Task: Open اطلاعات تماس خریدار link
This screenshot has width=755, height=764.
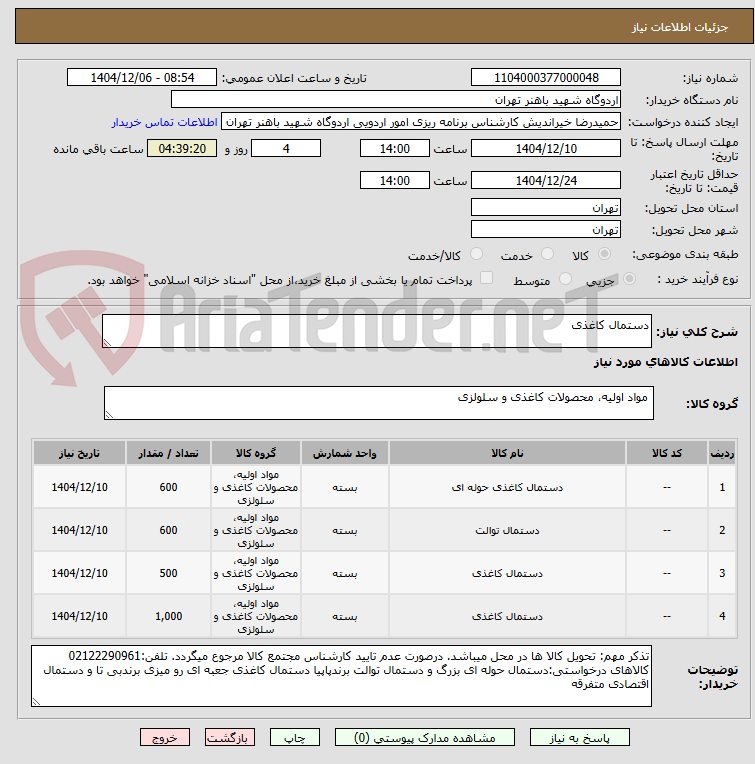Action: [x=164, y=122]
